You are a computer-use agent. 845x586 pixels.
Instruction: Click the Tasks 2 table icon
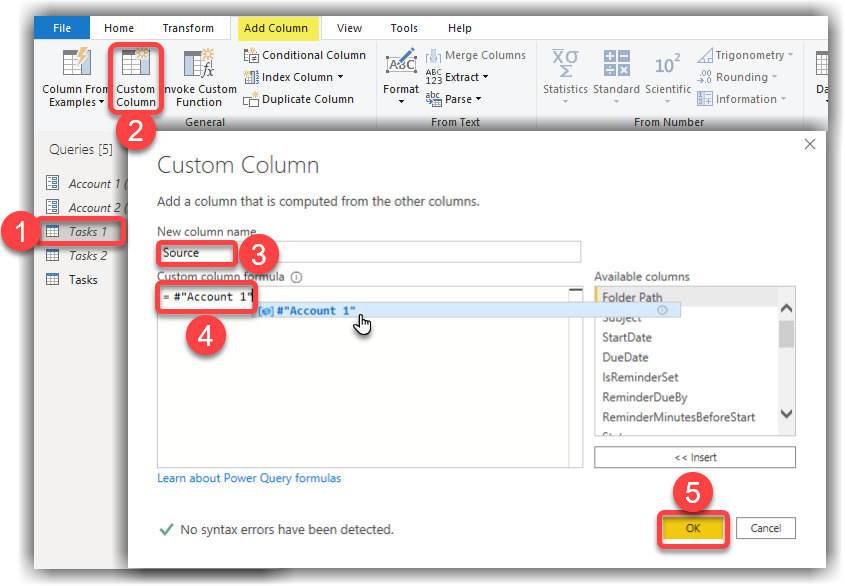click(x=53, y=255)
